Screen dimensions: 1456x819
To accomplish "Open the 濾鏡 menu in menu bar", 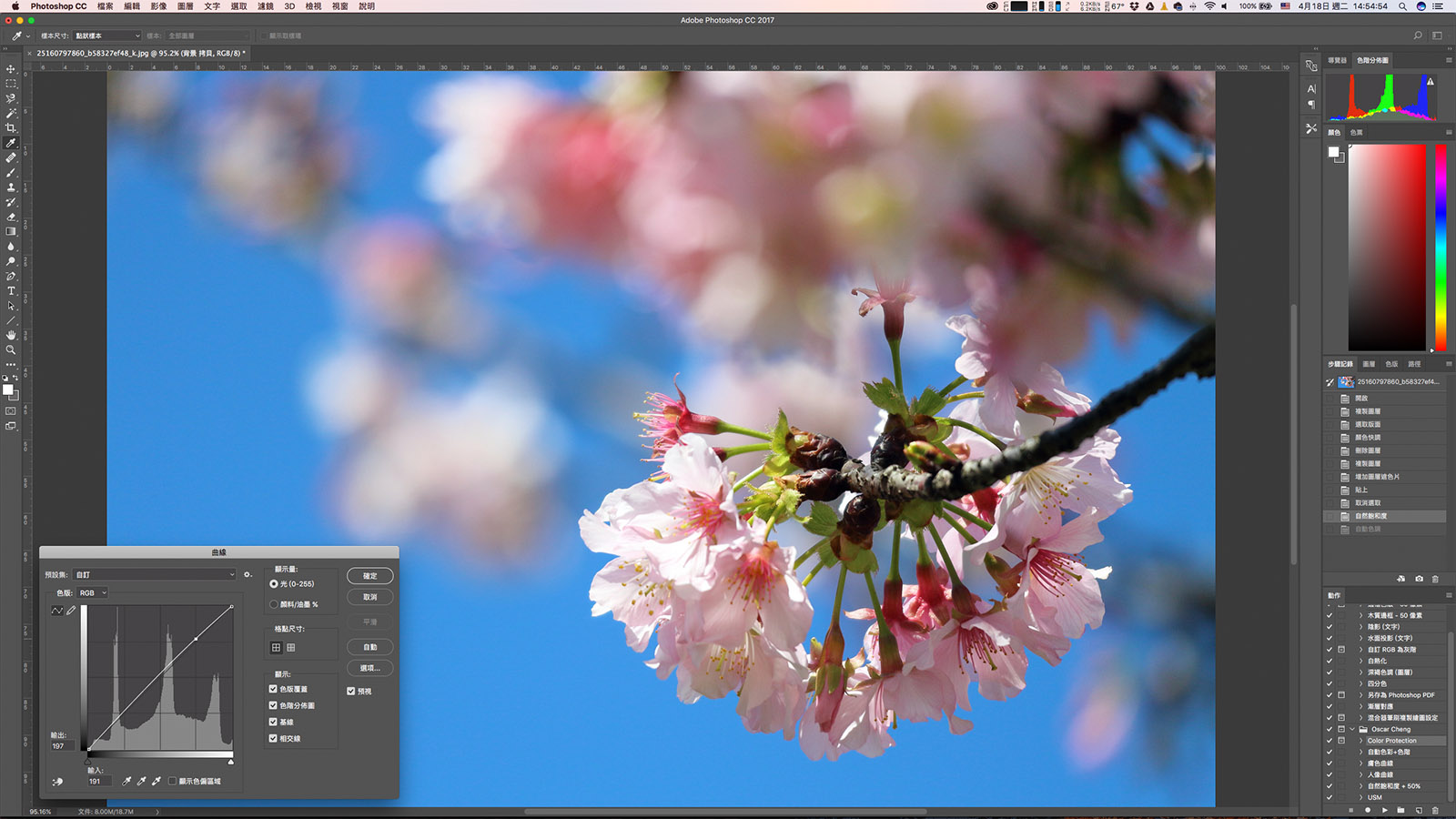I will tap(265, 6).
